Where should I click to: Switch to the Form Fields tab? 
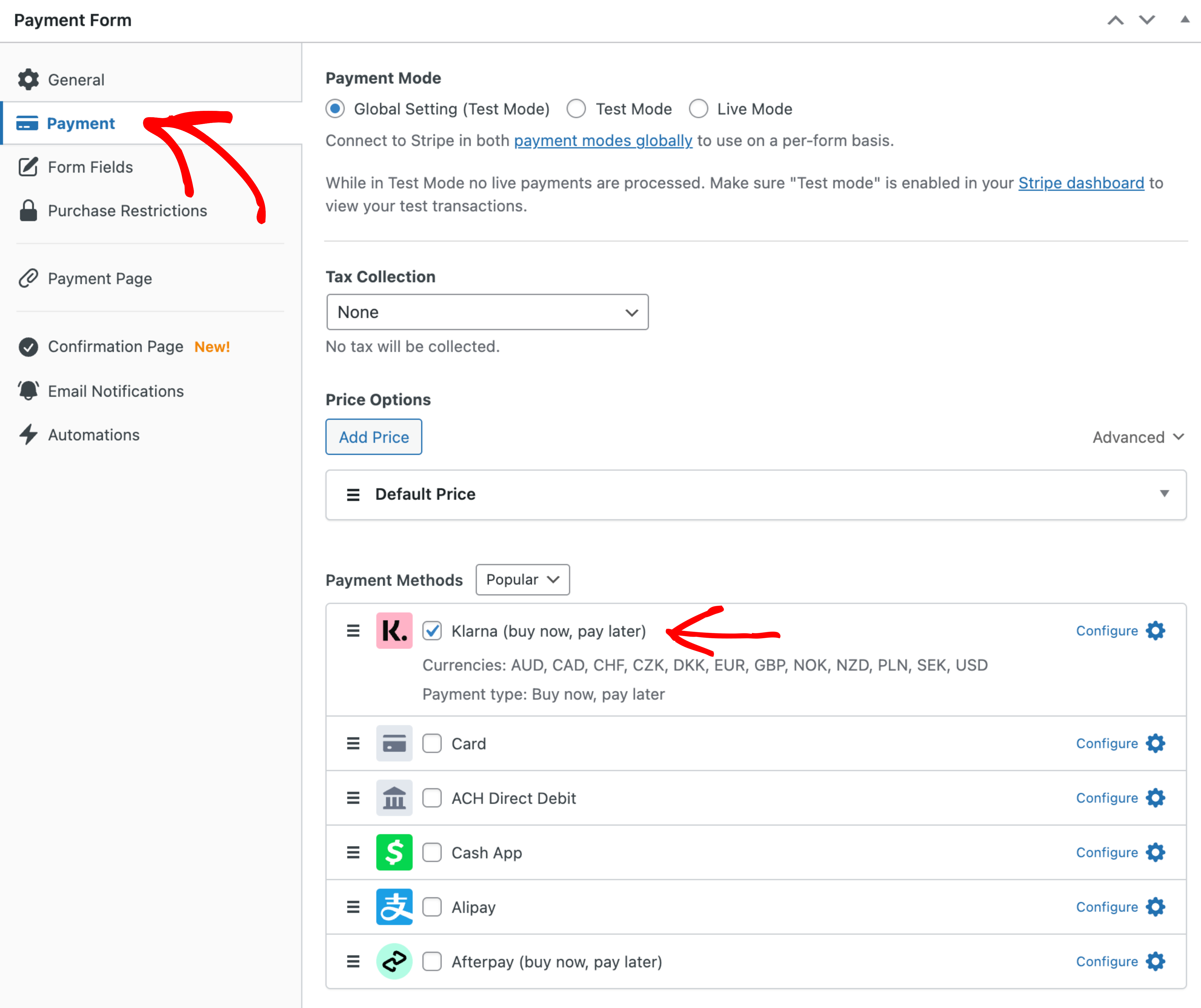point(90,167)
